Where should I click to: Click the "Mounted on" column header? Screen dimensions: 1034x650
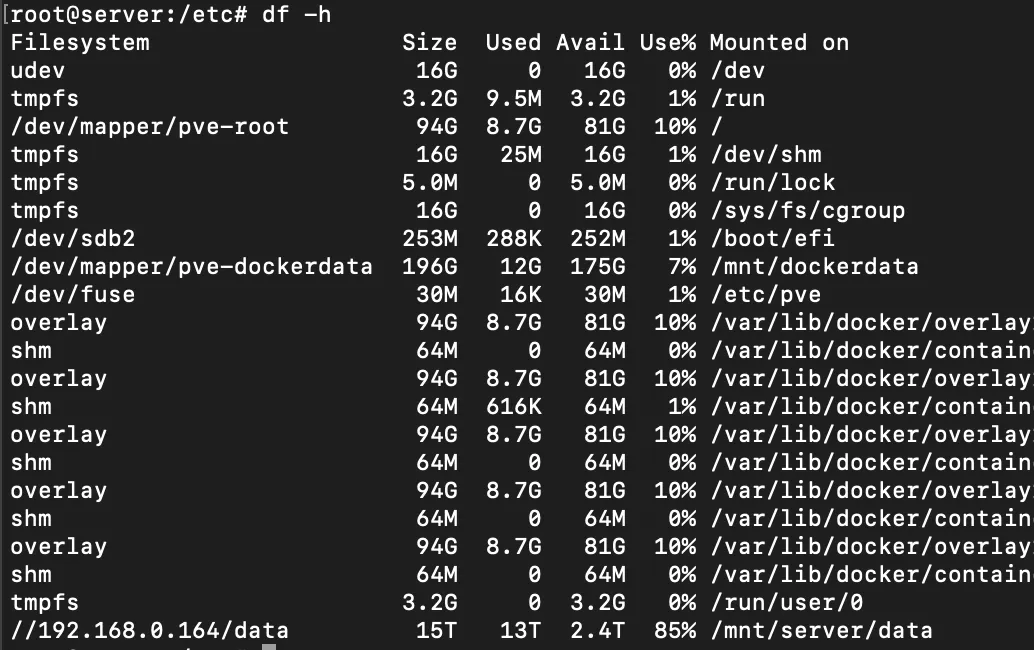coord(779,43)
